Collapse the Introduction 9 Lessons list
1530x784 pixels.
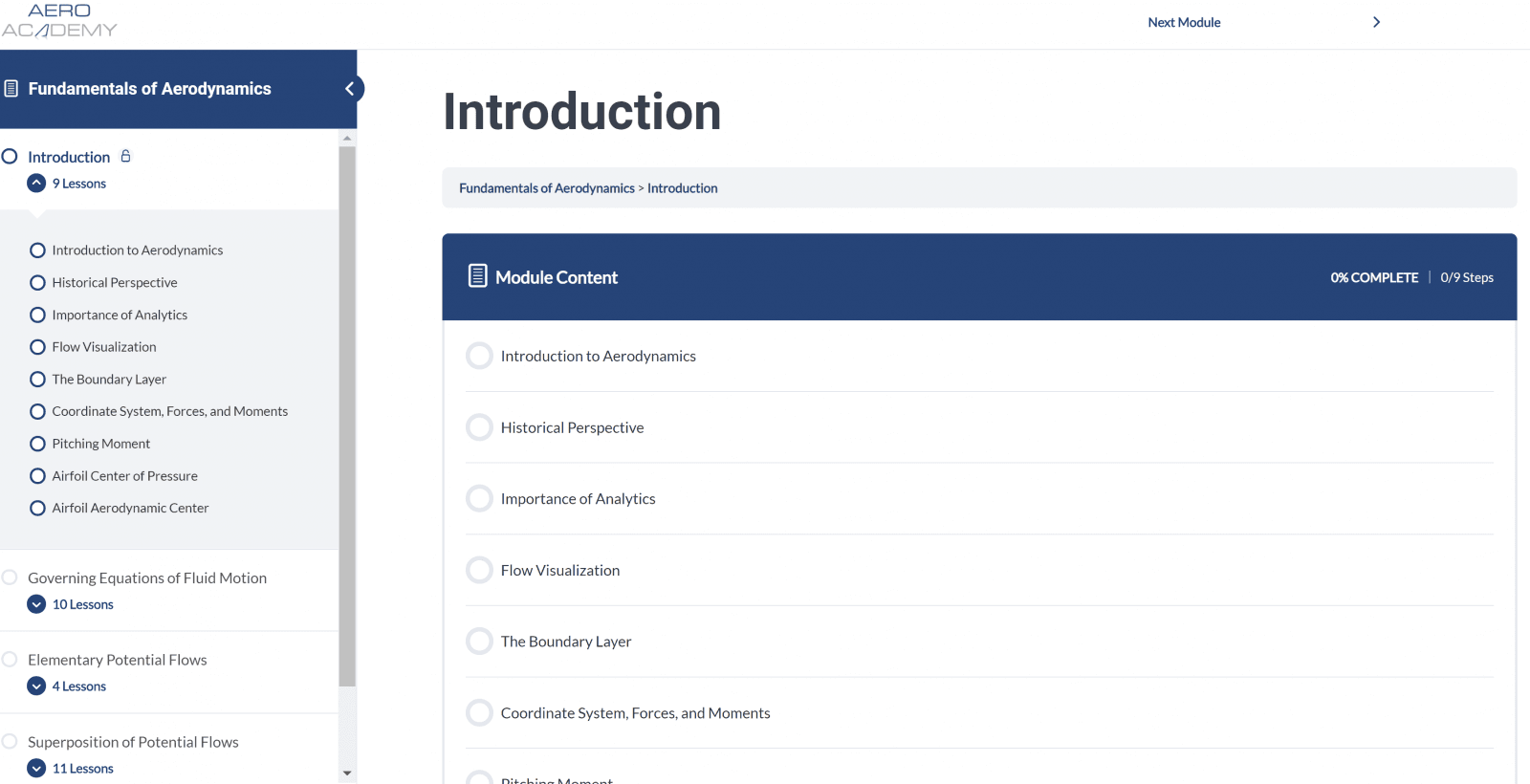click(36, 184)
